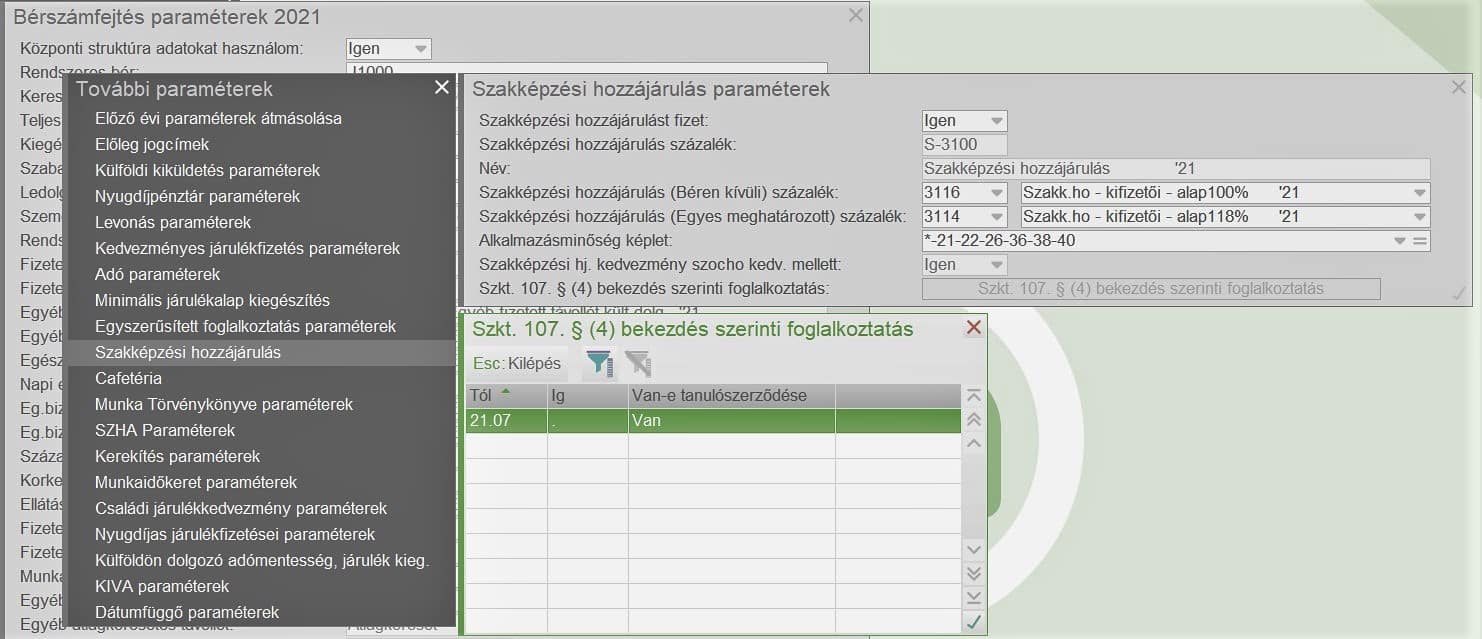Expand the Szakk.ho kifizetői alap118% dropdown
Viewport: 1482px width, 639px height.
click(1419, 217)
